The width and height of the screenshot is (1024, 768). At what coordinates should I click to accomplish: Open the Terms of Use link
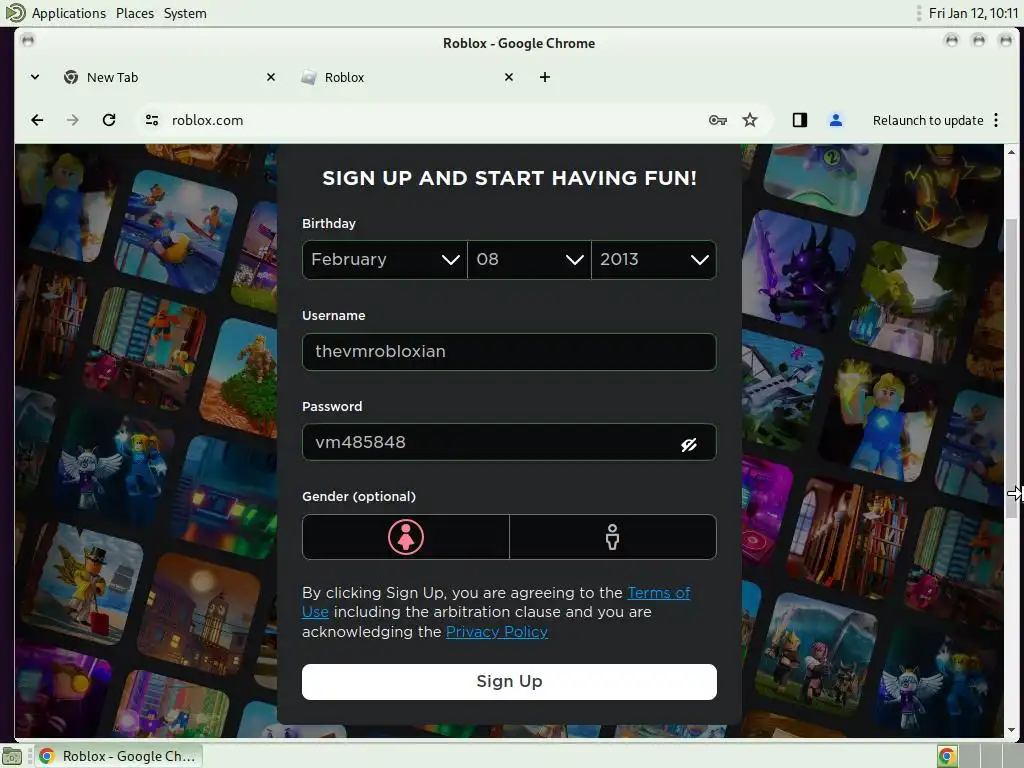(658, 593)
